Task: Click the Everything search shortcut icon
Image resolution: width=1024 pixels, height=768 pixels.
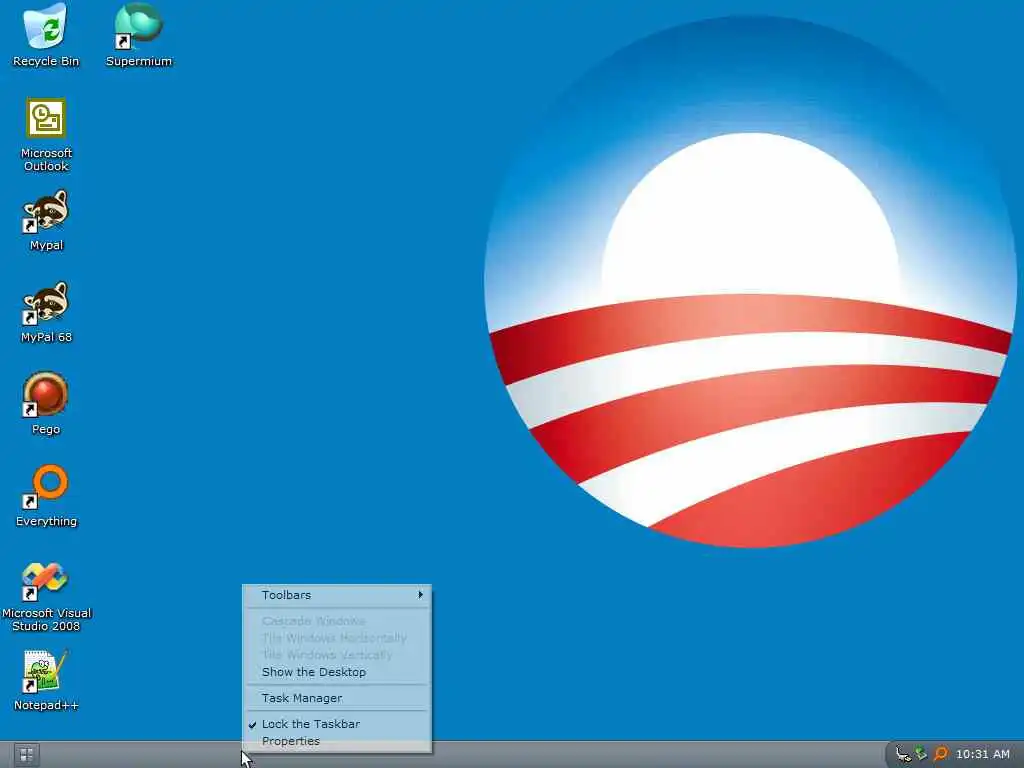Action: click(46, 496)
